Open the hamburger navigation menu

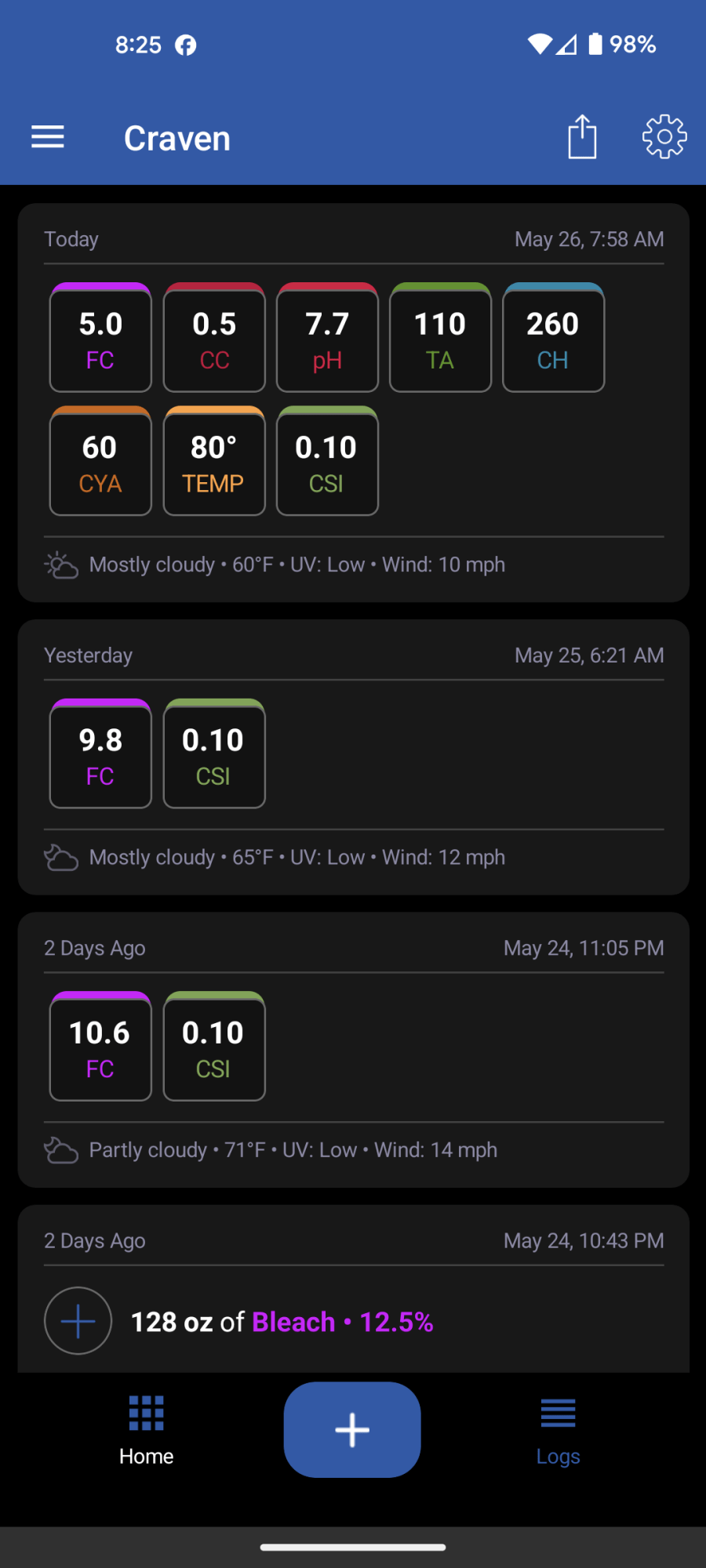pyautogui.click(x=48, y=137)
